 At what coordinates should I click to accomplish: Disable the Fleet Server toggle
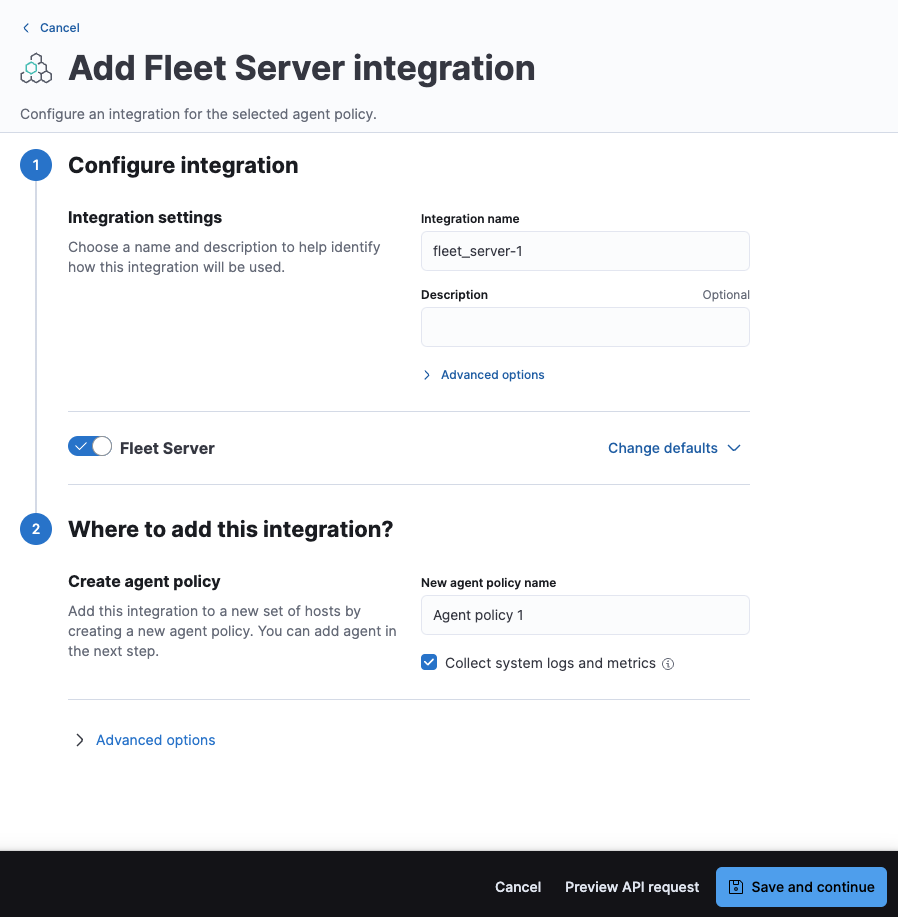pyautogui.click(x=89, y=446)
